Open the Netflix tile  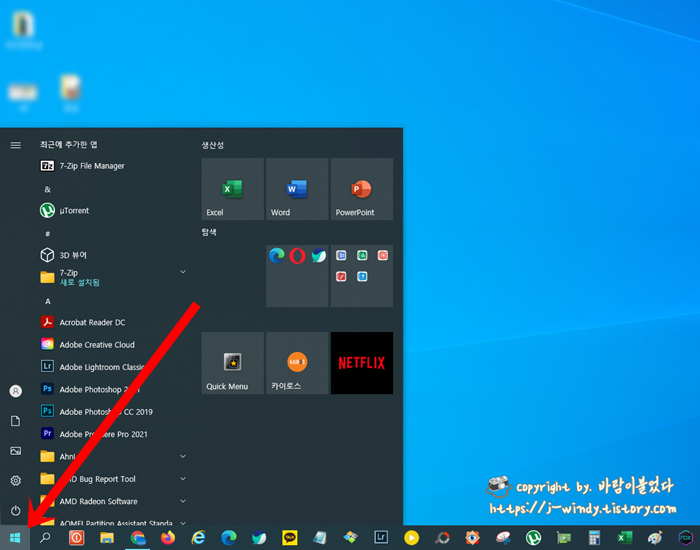coord(362,363)
